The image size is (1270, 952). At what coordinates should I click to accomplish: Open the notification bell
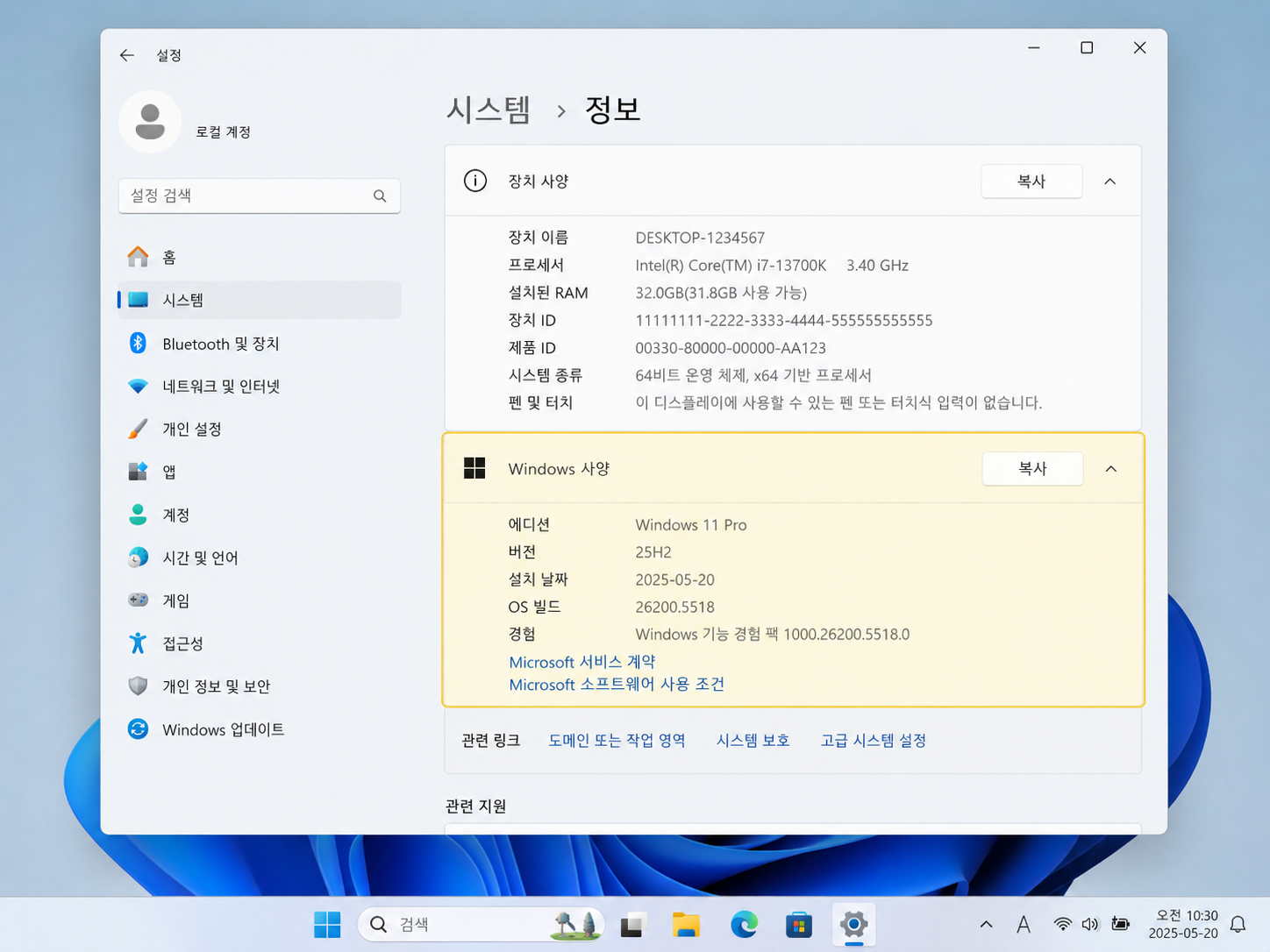pyautogui.click(x=1238, y=924)
